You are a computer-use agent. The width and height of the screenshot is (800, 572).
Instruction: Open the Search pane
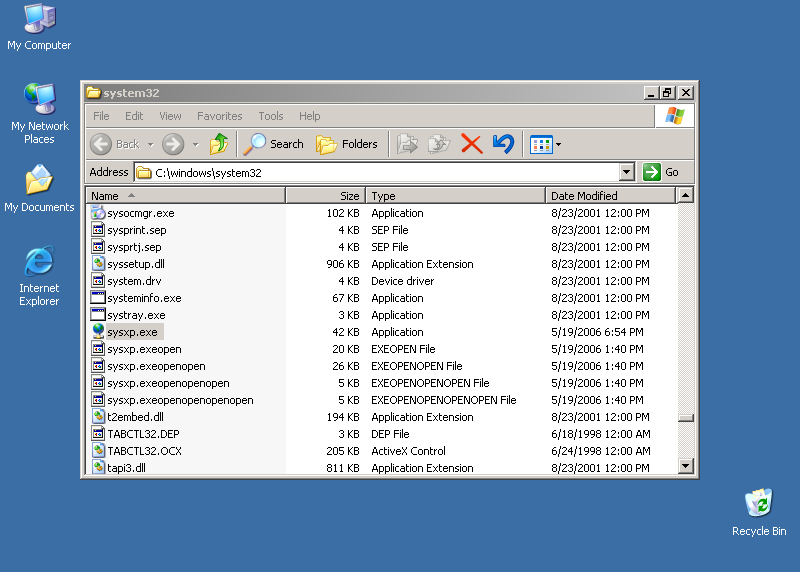pyautogui.click(x=273, y=144)
